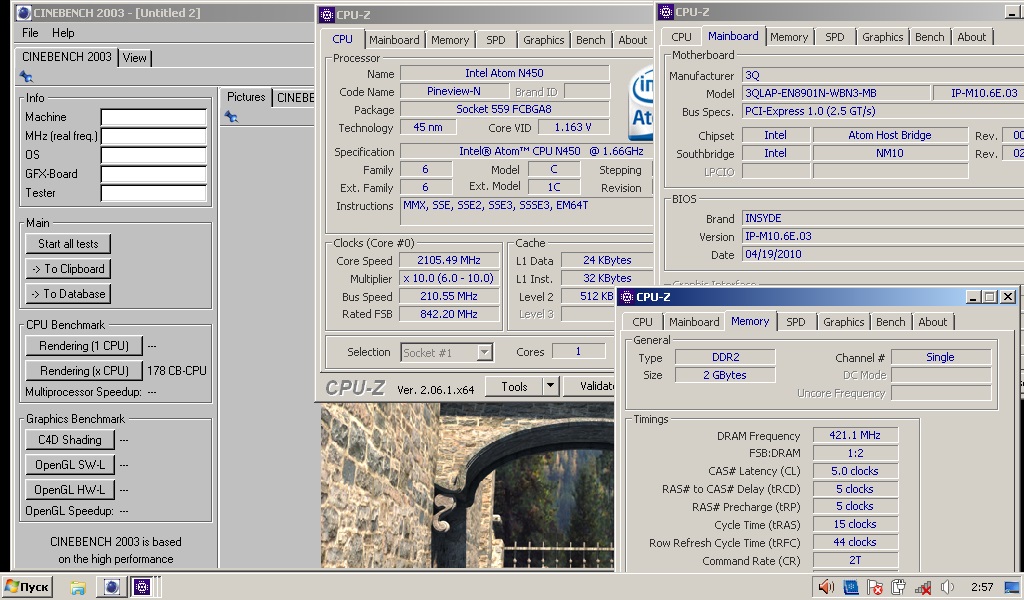Click the MHz (real freq.) input field
This screenshot has height=600, width=1024.
coord(153,136)
